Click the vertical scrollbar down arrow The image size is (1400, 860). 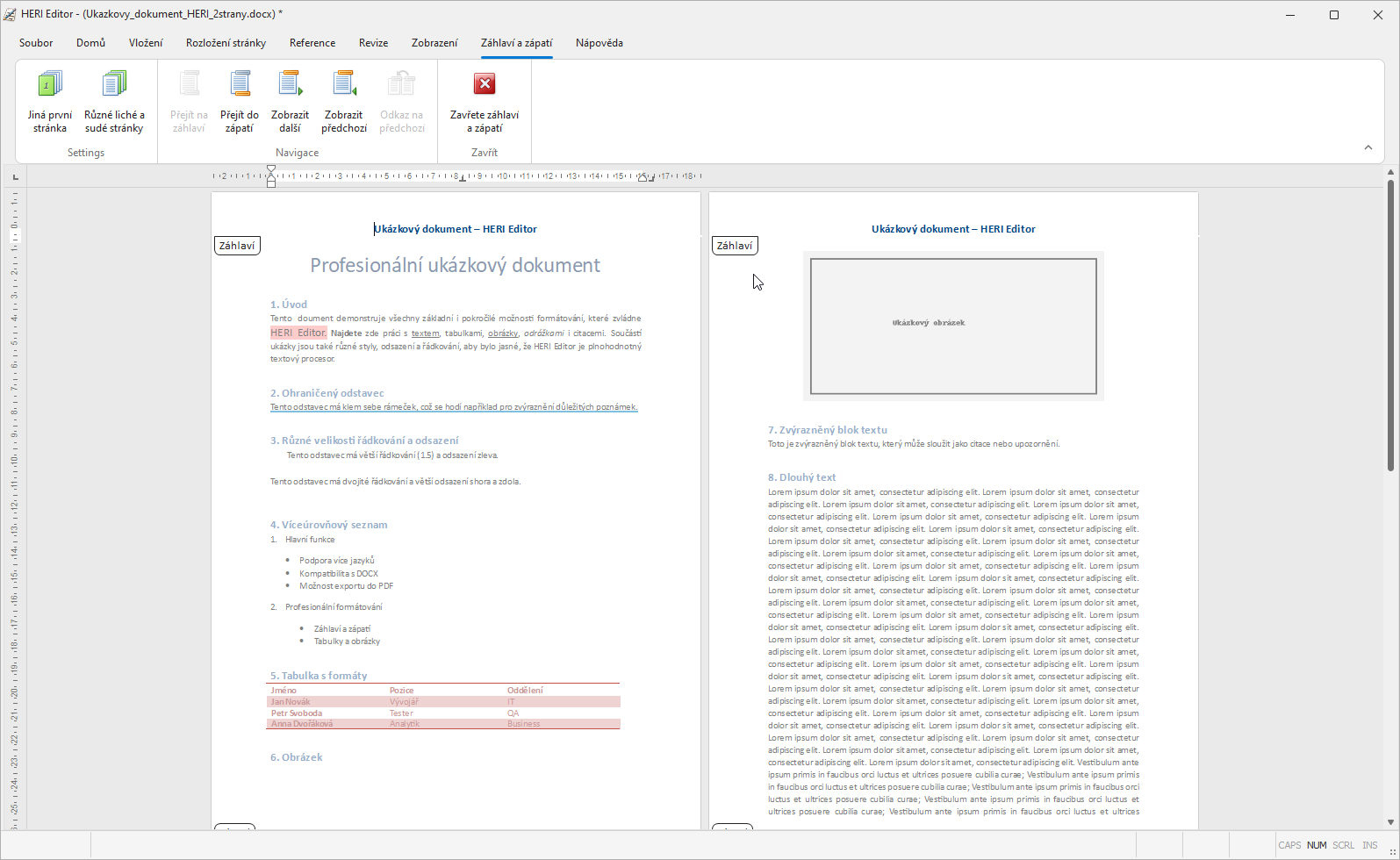(x=1390, y=822)
